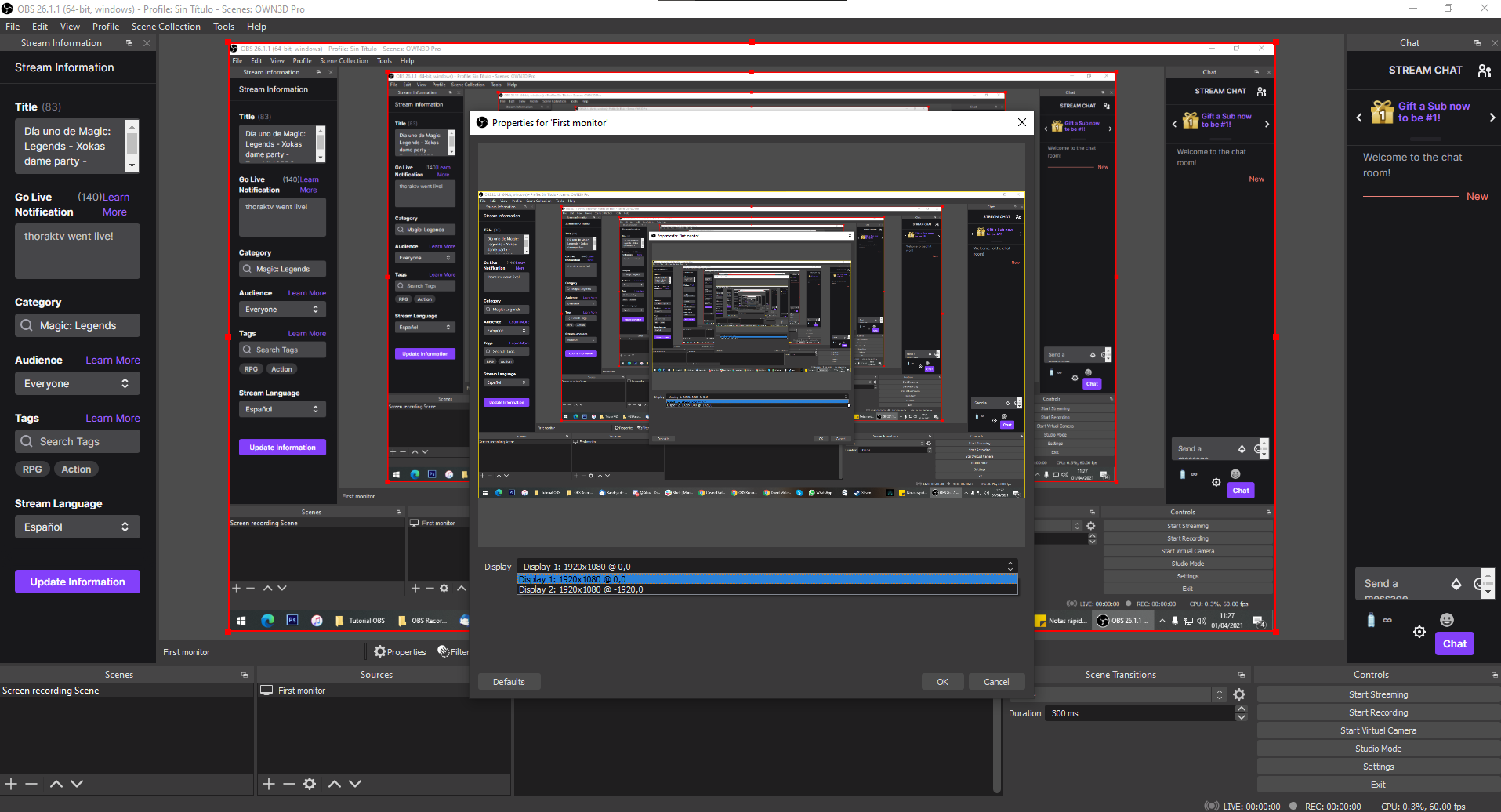Remove the selected scene with the minus icon
Image resolution: width=1501 pixels, height=812 pixels.
tap(31, 784)
